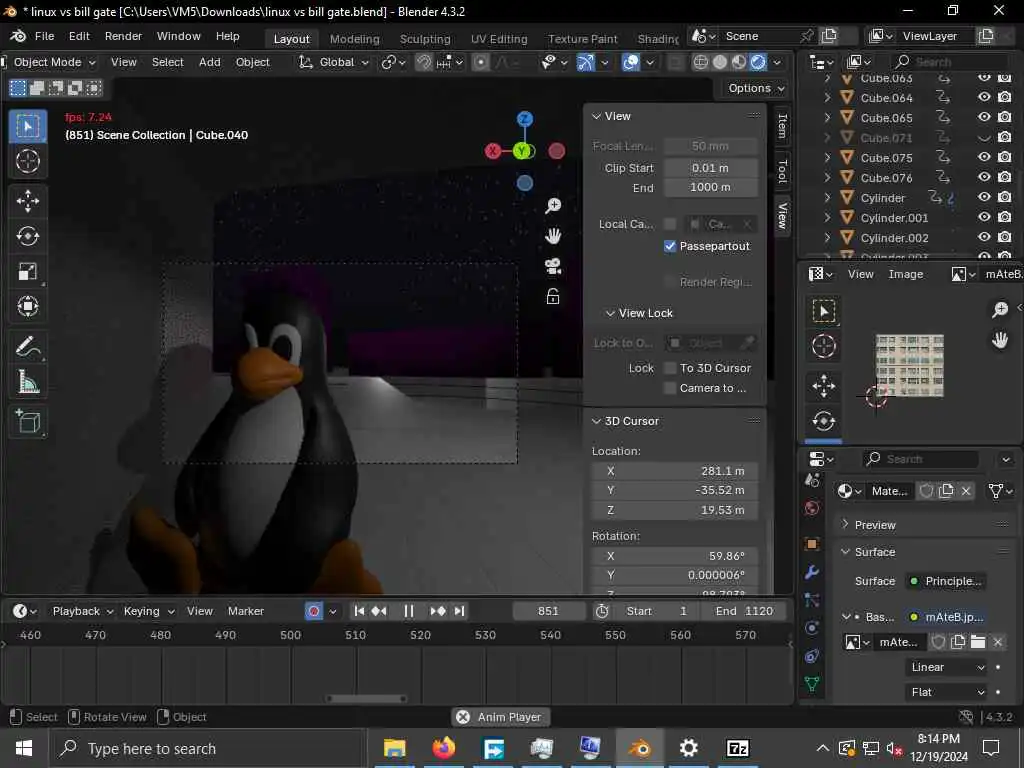This screenshot has width=1024, height=768.
Task: Hide Cube.064 in viewport with eye icon
Action: click(984, 97)
